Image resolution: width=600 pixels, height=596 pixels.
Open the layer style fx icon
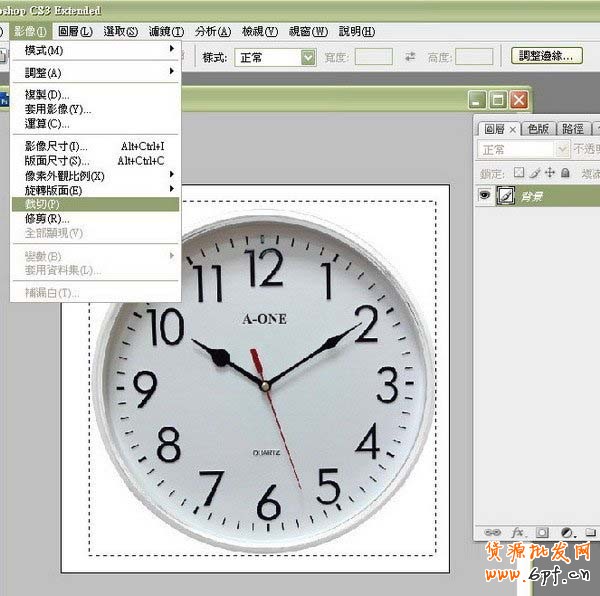coord(517,532)
